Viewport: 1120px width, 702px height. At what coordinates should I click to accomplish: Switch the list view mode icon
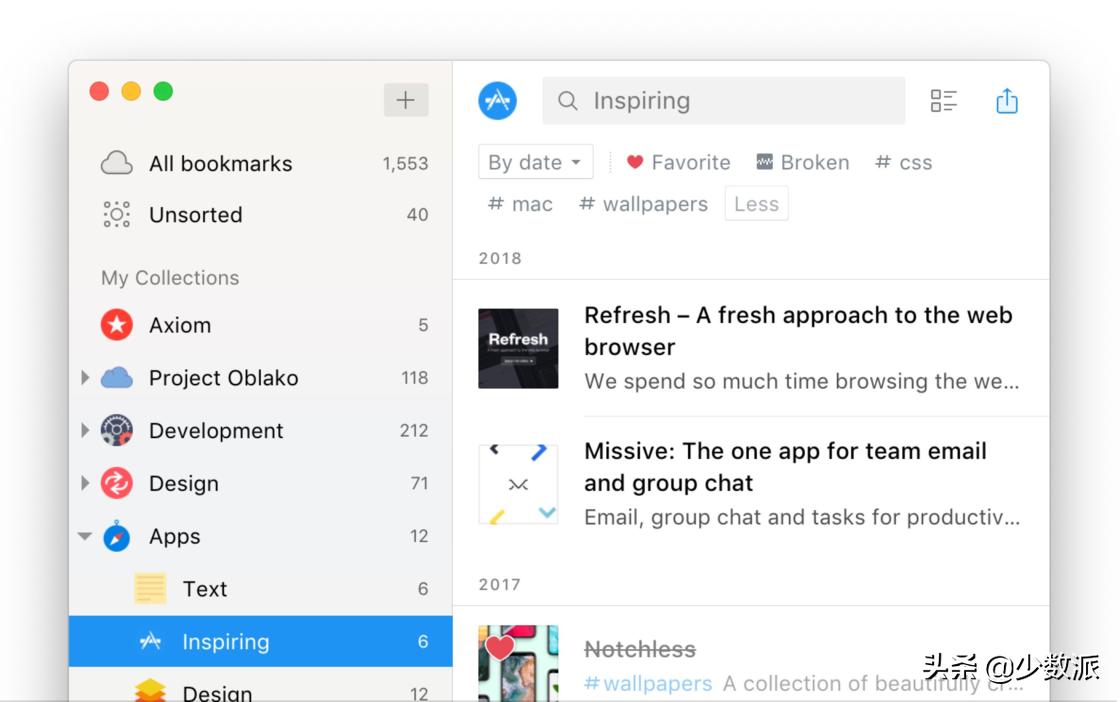[x=944, y=101]
